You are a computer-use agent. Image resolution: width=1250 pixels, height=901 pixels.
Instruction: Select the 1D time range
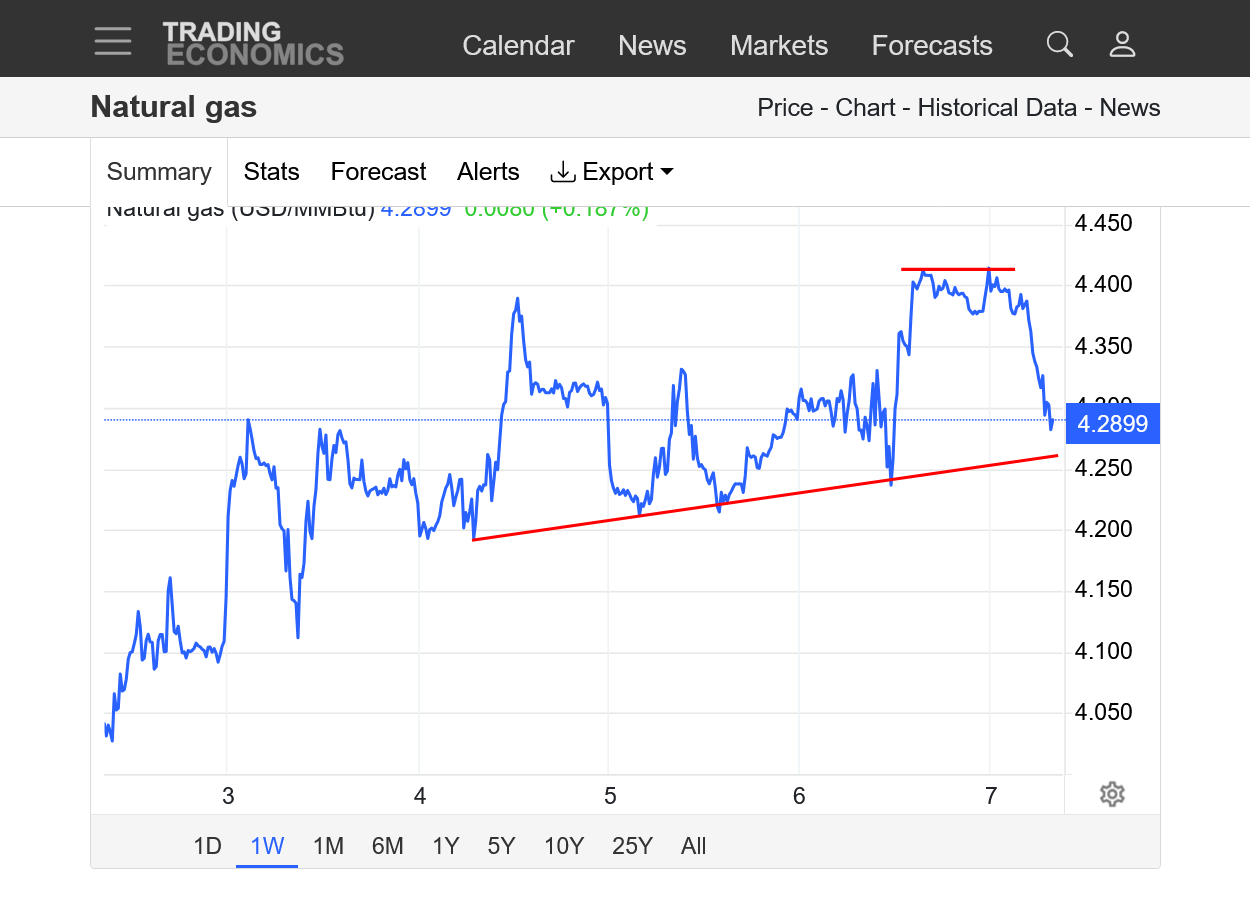[x=207, y=846]
